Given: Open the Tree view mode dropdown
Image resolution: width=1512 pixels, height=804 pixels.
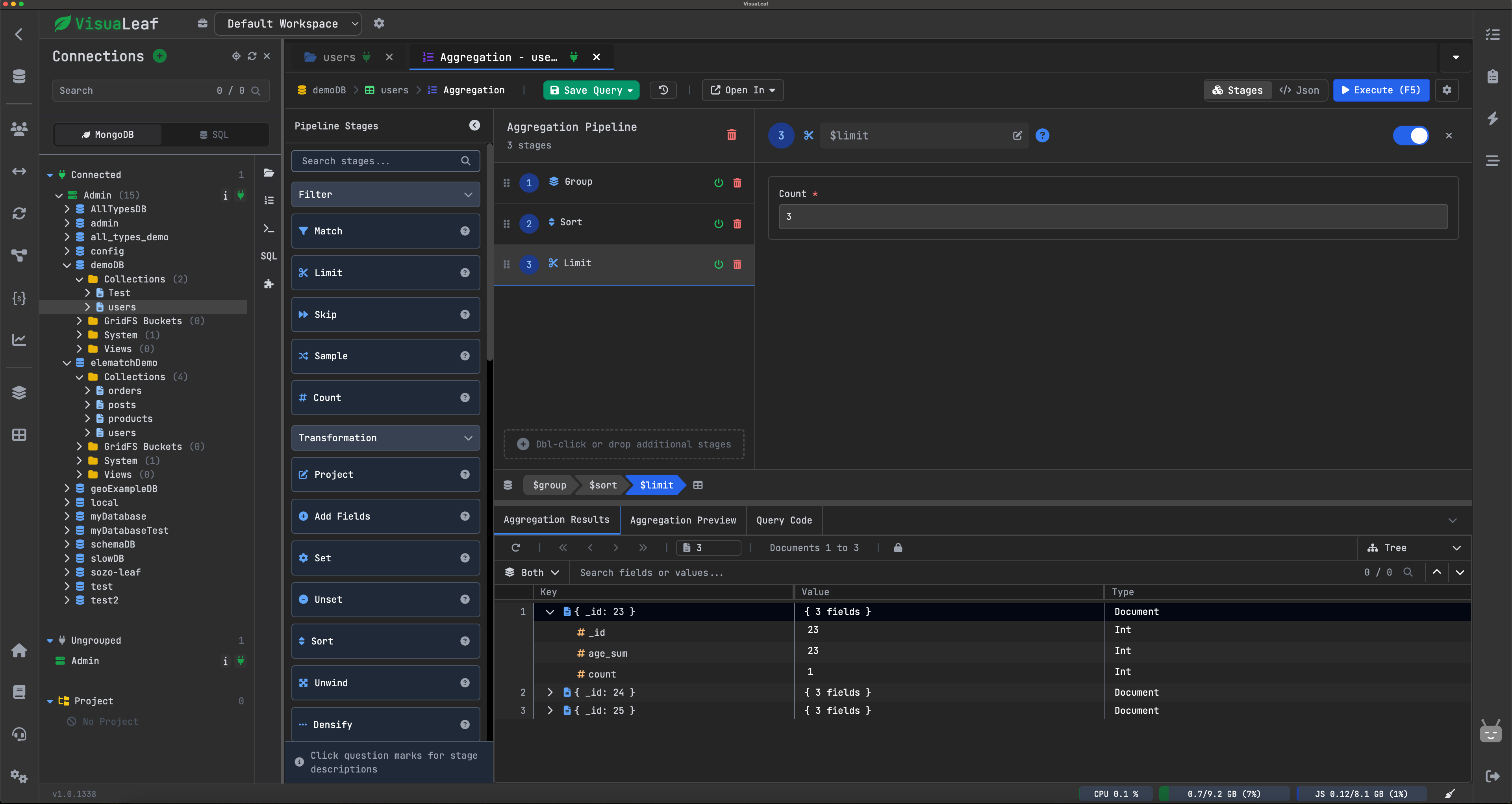Looking at the screenshot, I should click(x=1414, y=548).
